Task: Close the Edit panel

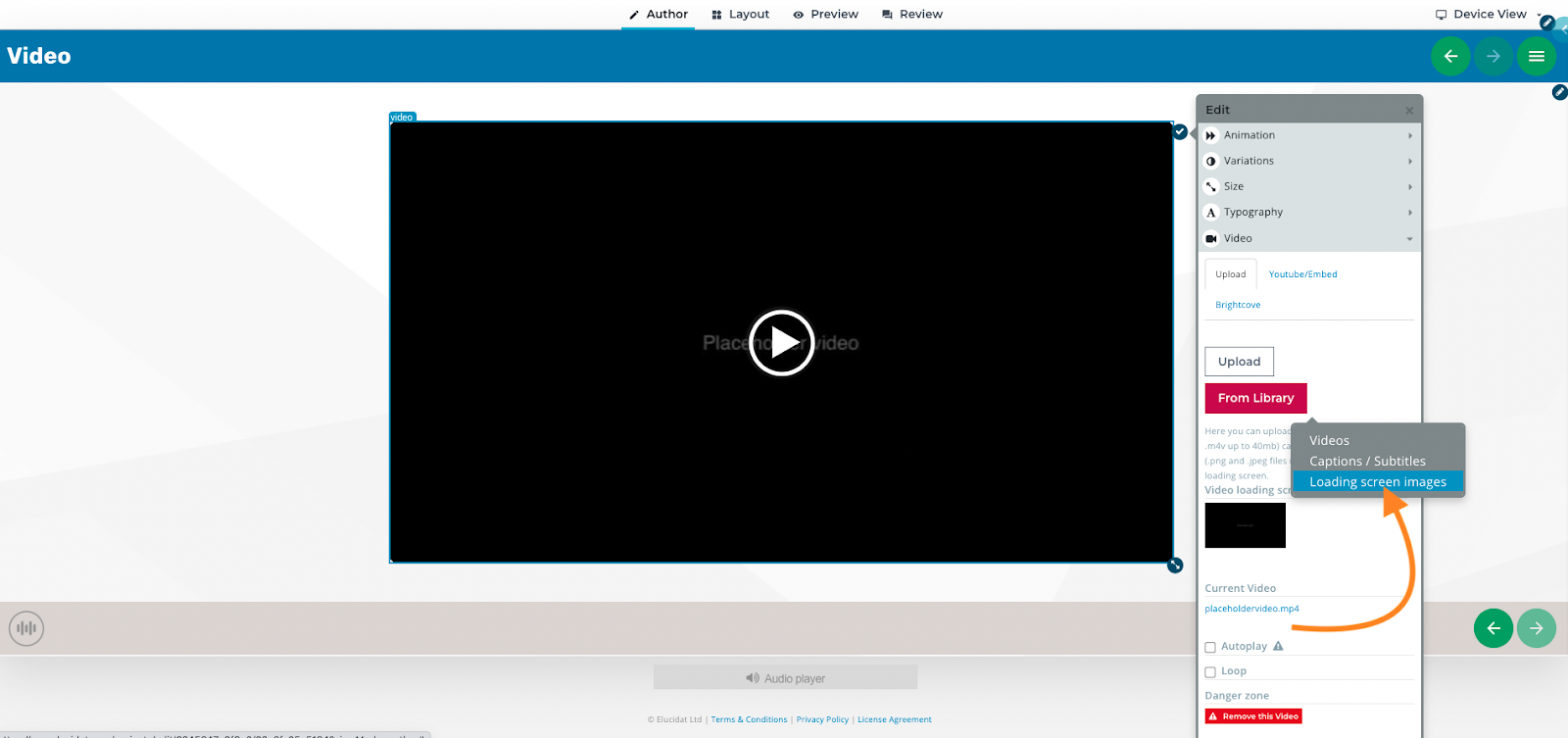Action: 1409,110
